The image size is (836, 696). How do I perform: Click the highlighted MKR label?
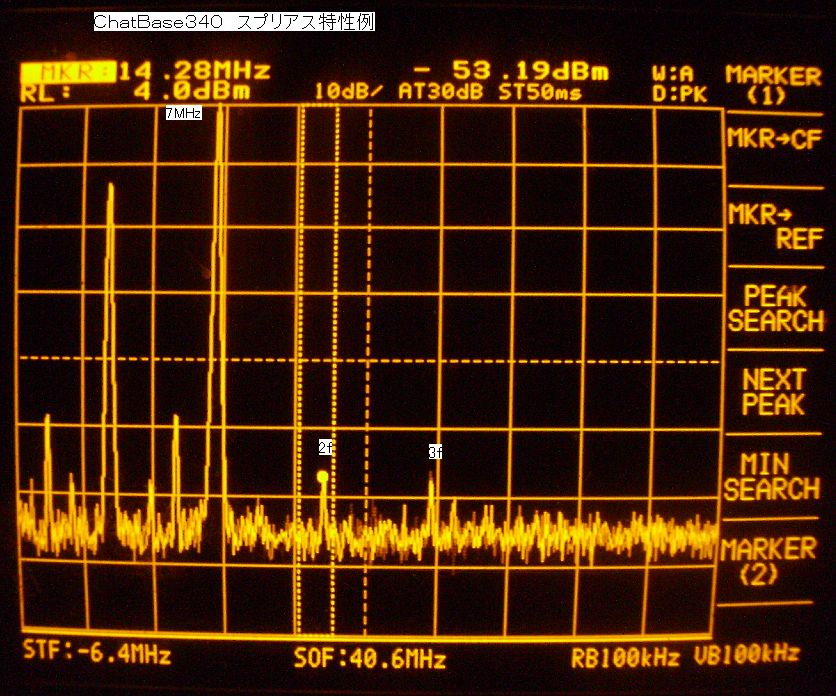coord(68,71)
